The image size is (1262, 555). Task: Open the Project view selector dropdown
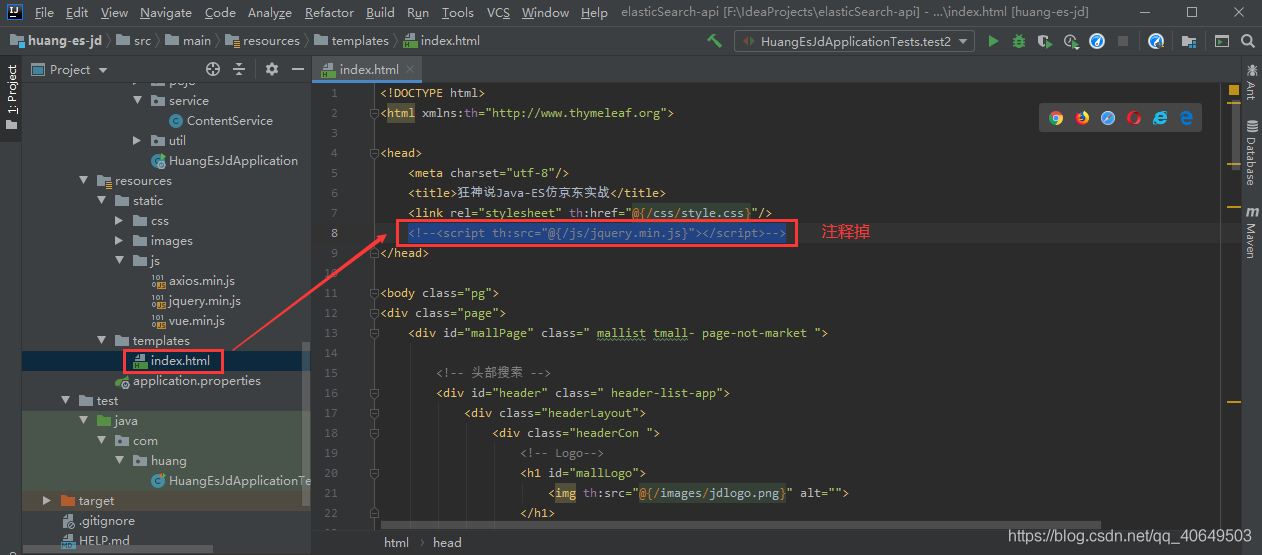pyautogui.click(x=69, y=69)
